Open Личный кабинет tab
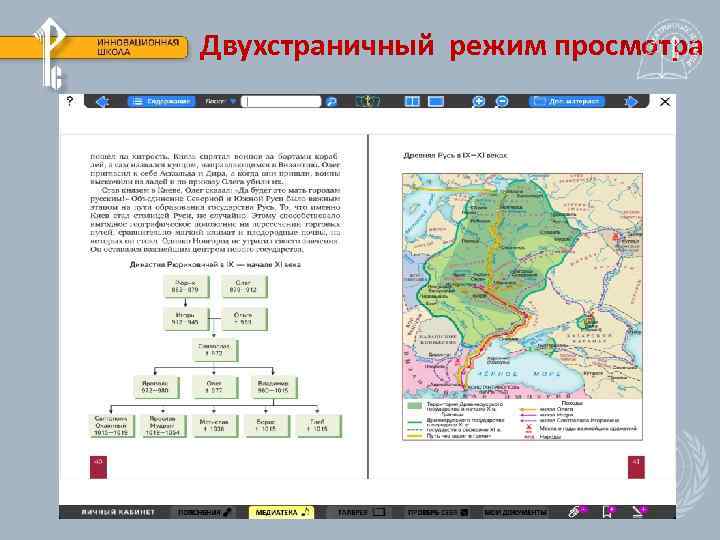Image resolution: width=720 pixels, height=540 pixels. point(118,512)
